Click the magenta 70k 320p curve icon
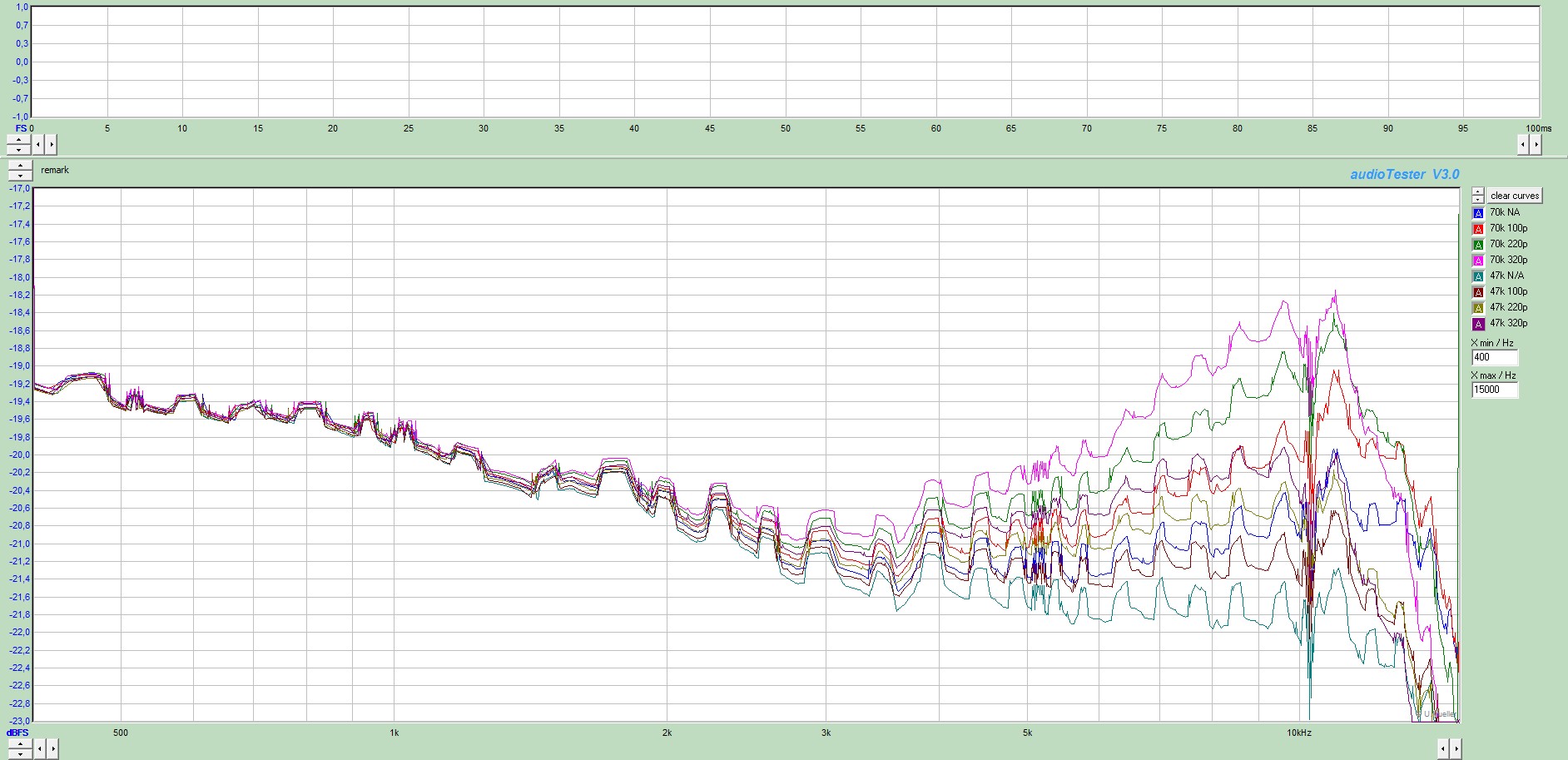The height and width of the screenshot is (760, 1568). click(x=1478, y=261)
